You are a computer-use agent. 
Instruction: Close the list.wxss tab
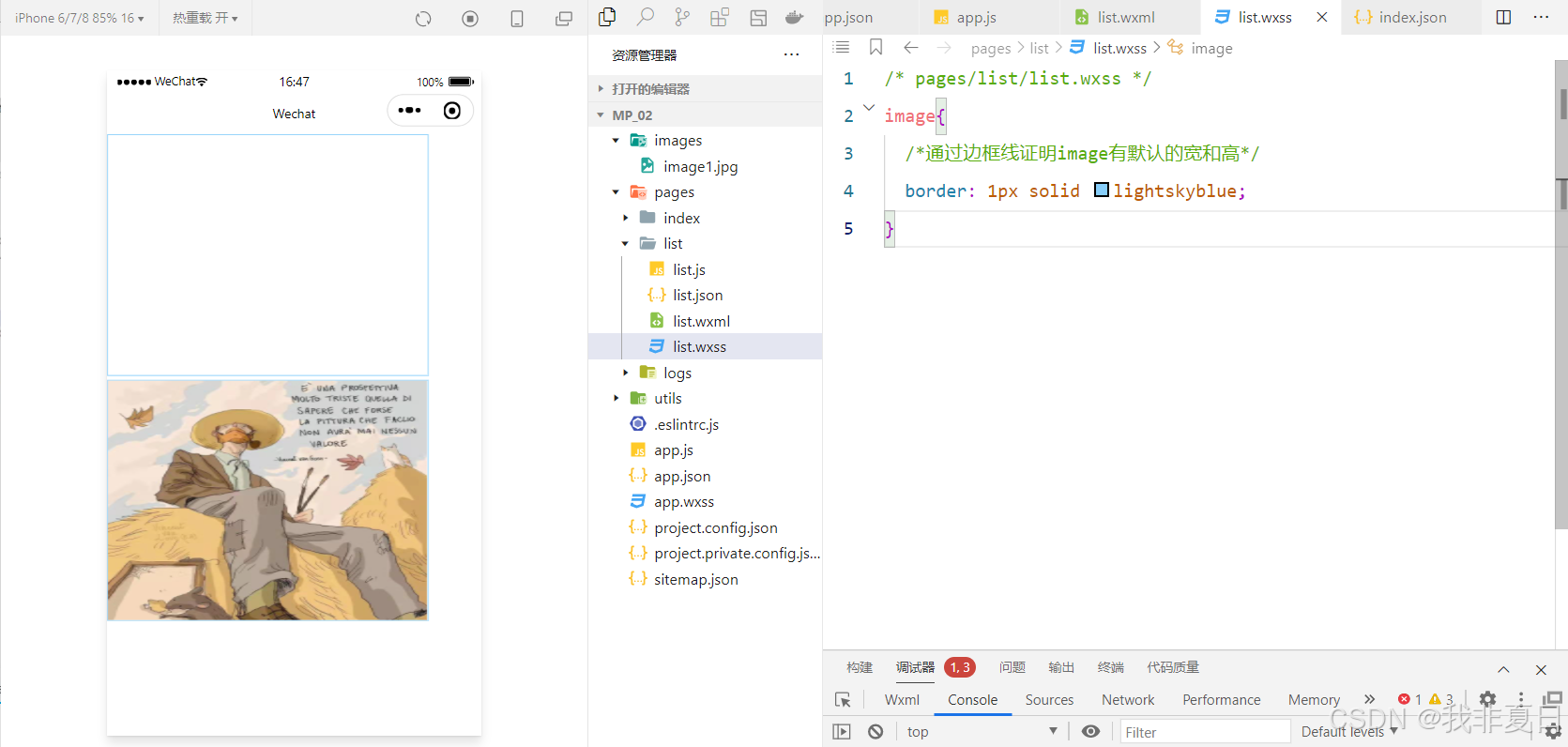click(1322, 17)
